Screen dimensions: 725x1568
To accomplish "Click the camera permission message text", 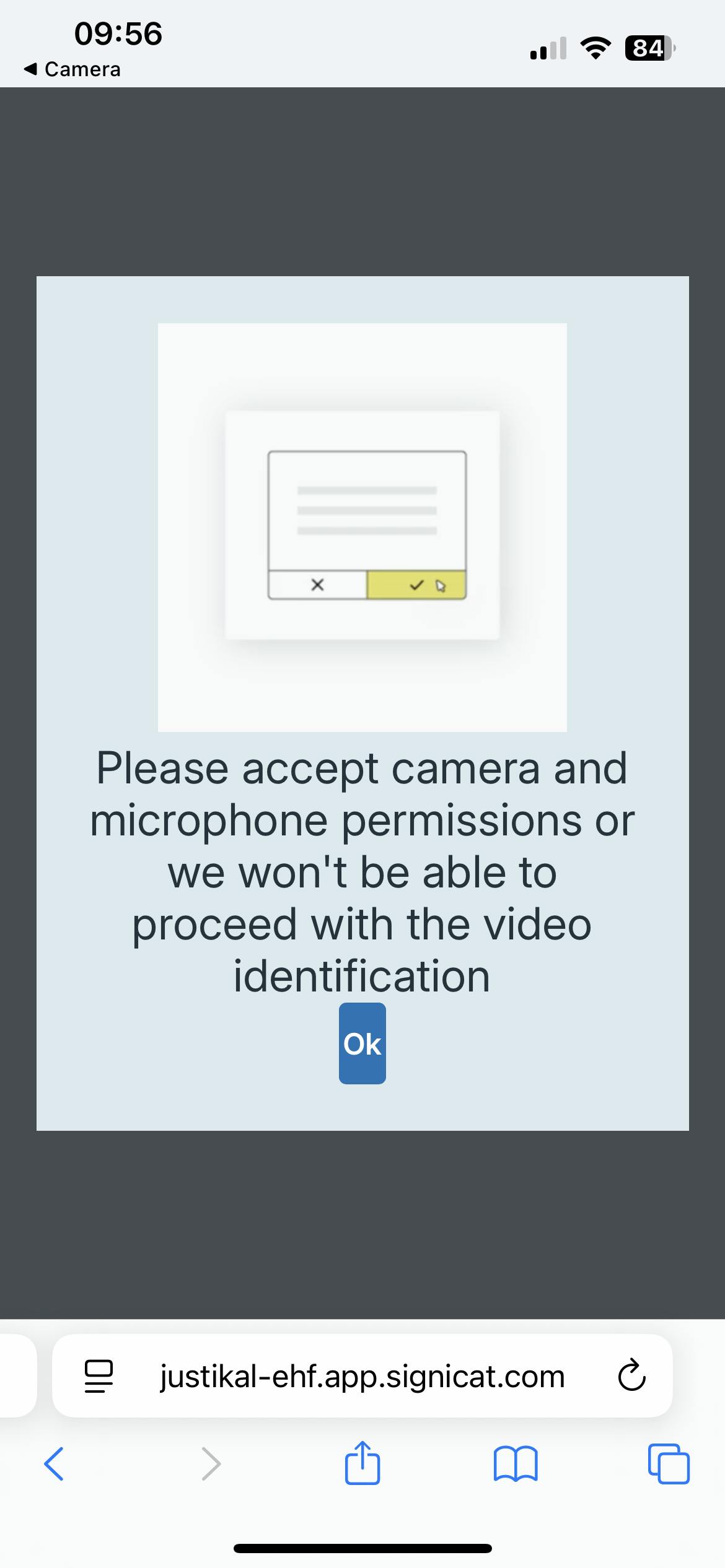I will tap(362, 872).
